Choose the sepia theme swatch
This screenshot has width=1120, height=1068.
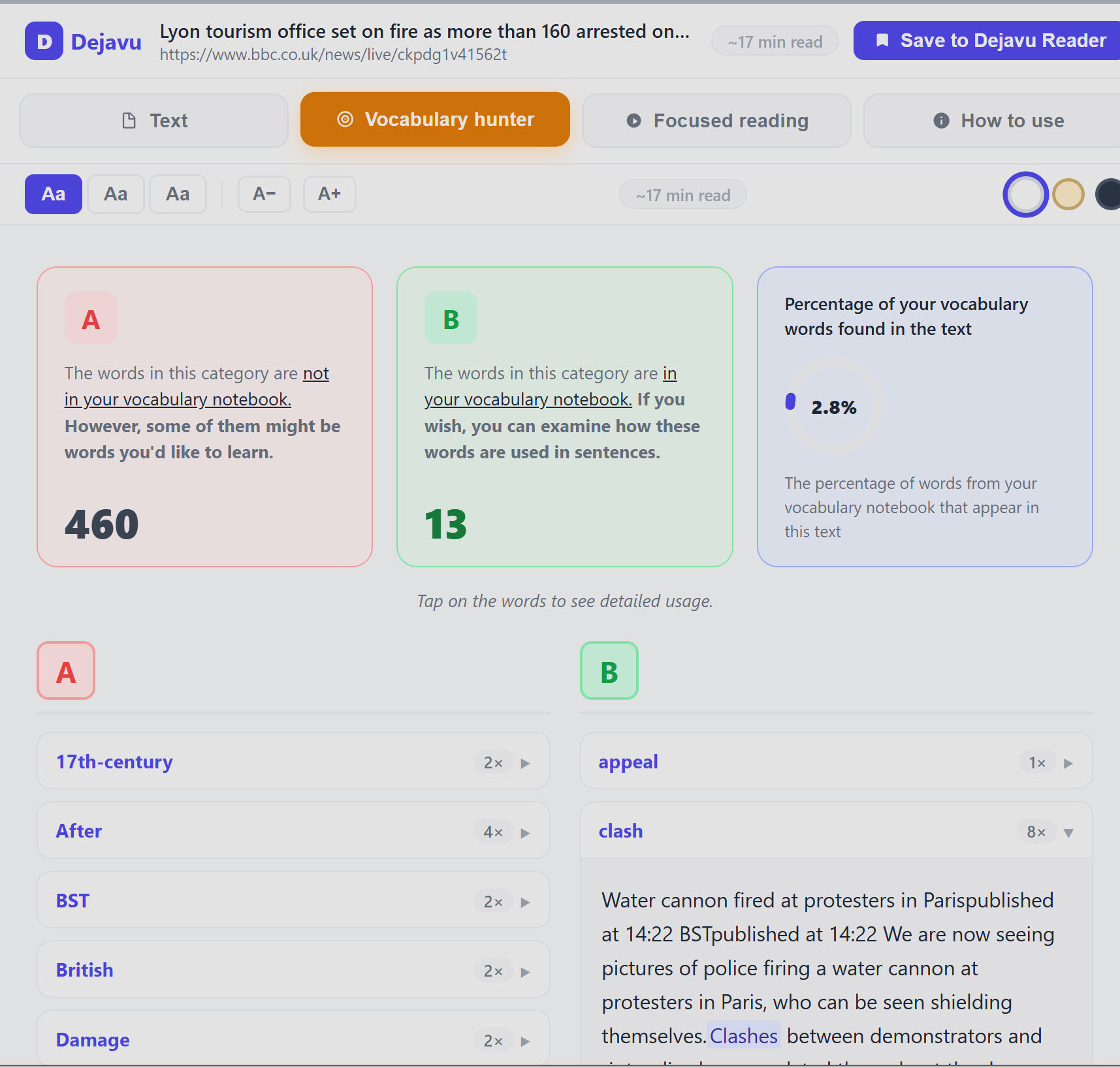tap(1068, 195)
